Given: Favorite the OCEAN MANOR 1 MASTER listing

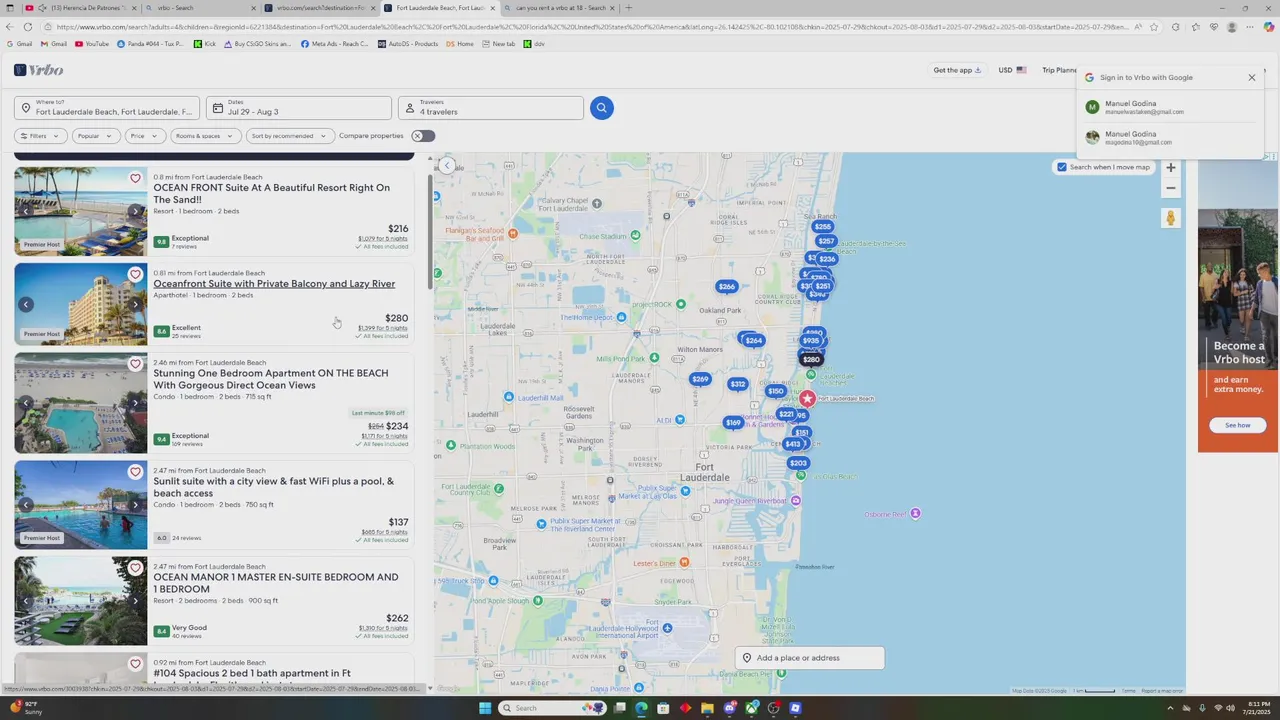Looking at the screenshot, I should coord(135,568).
